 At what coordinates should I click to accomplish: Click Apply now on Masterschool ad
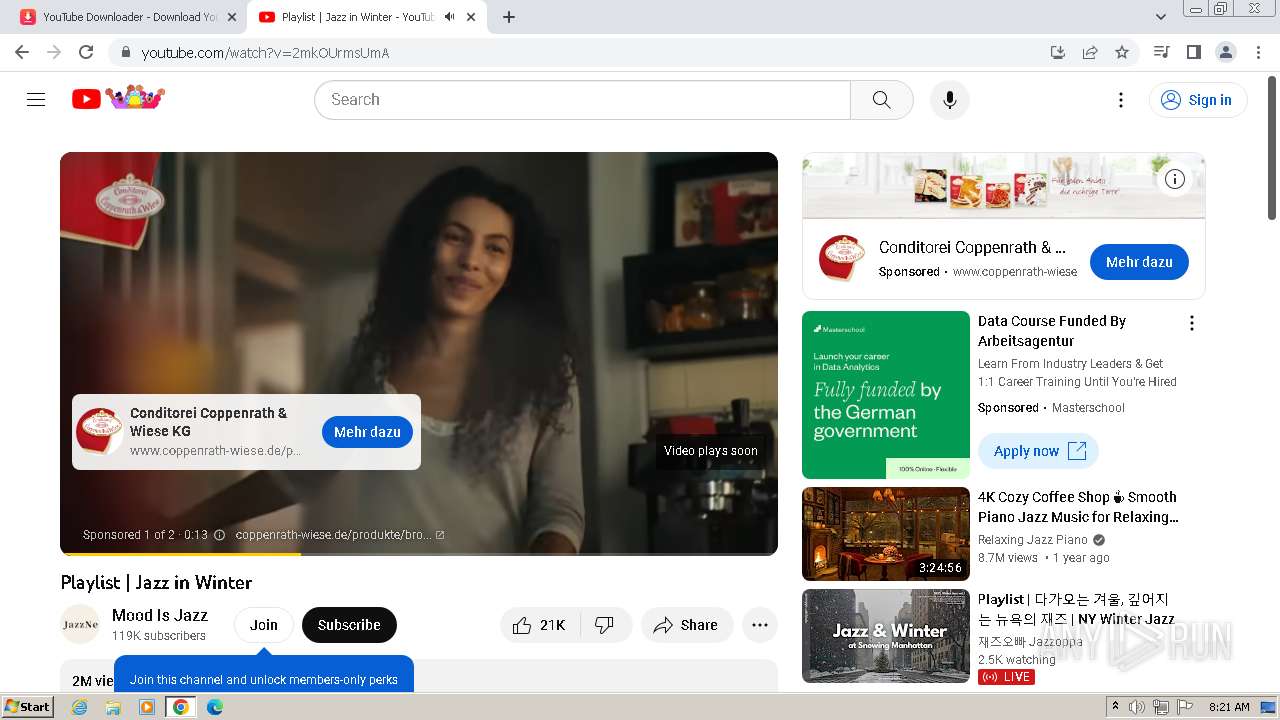point(1038,451)
